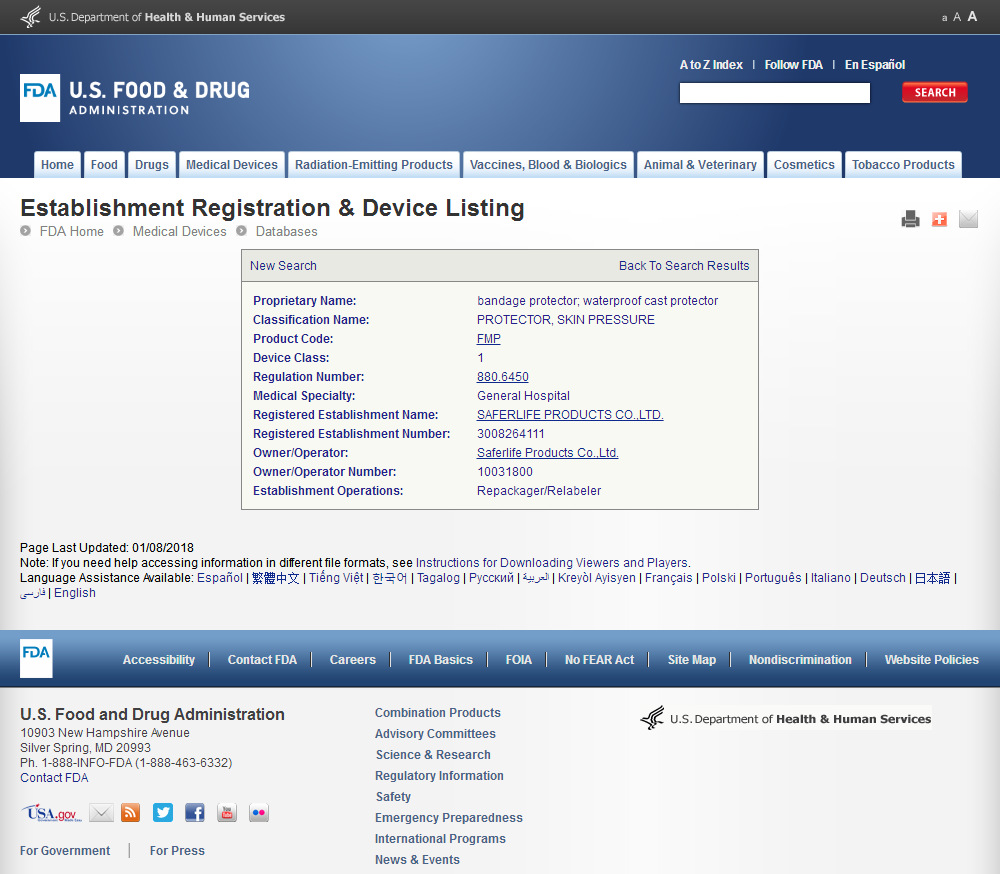Viewport: 1000px width, 874px height.
Task: Open FDA Twitter icon
Action: tap(163, 813)
